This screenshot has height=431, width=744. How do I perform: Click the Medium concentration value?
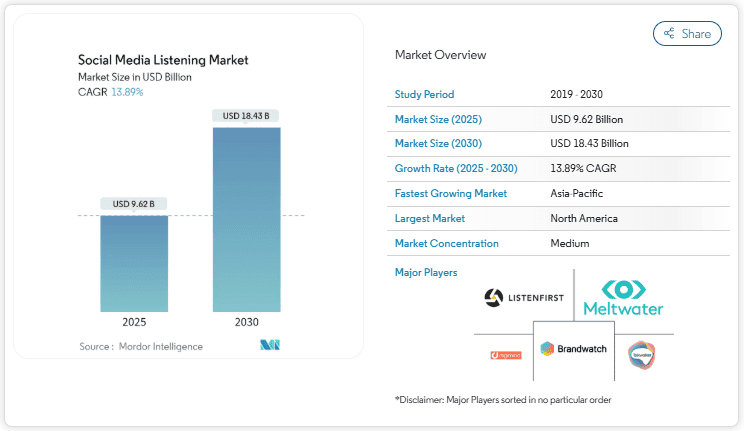[x=570, y=244]
